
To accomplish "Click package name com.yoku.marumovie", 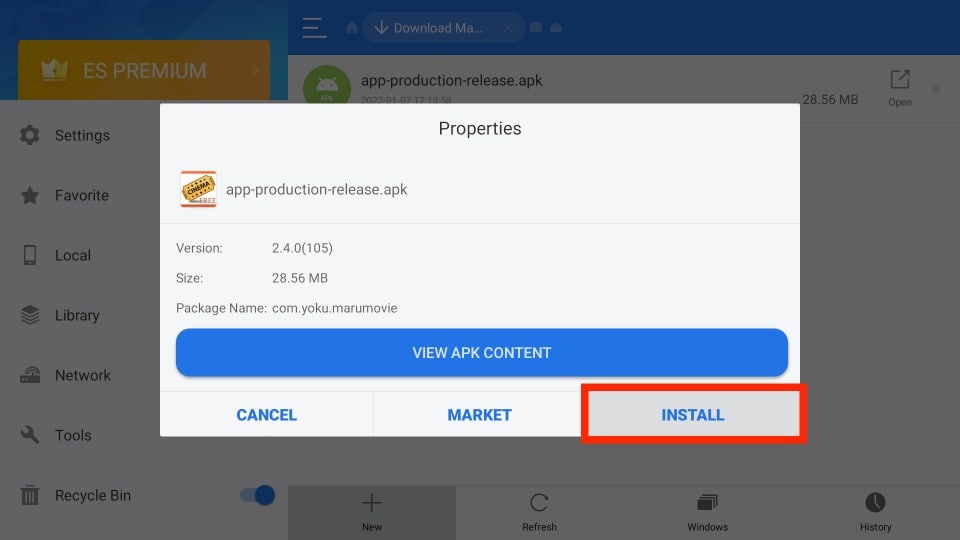I will [334, 308].
